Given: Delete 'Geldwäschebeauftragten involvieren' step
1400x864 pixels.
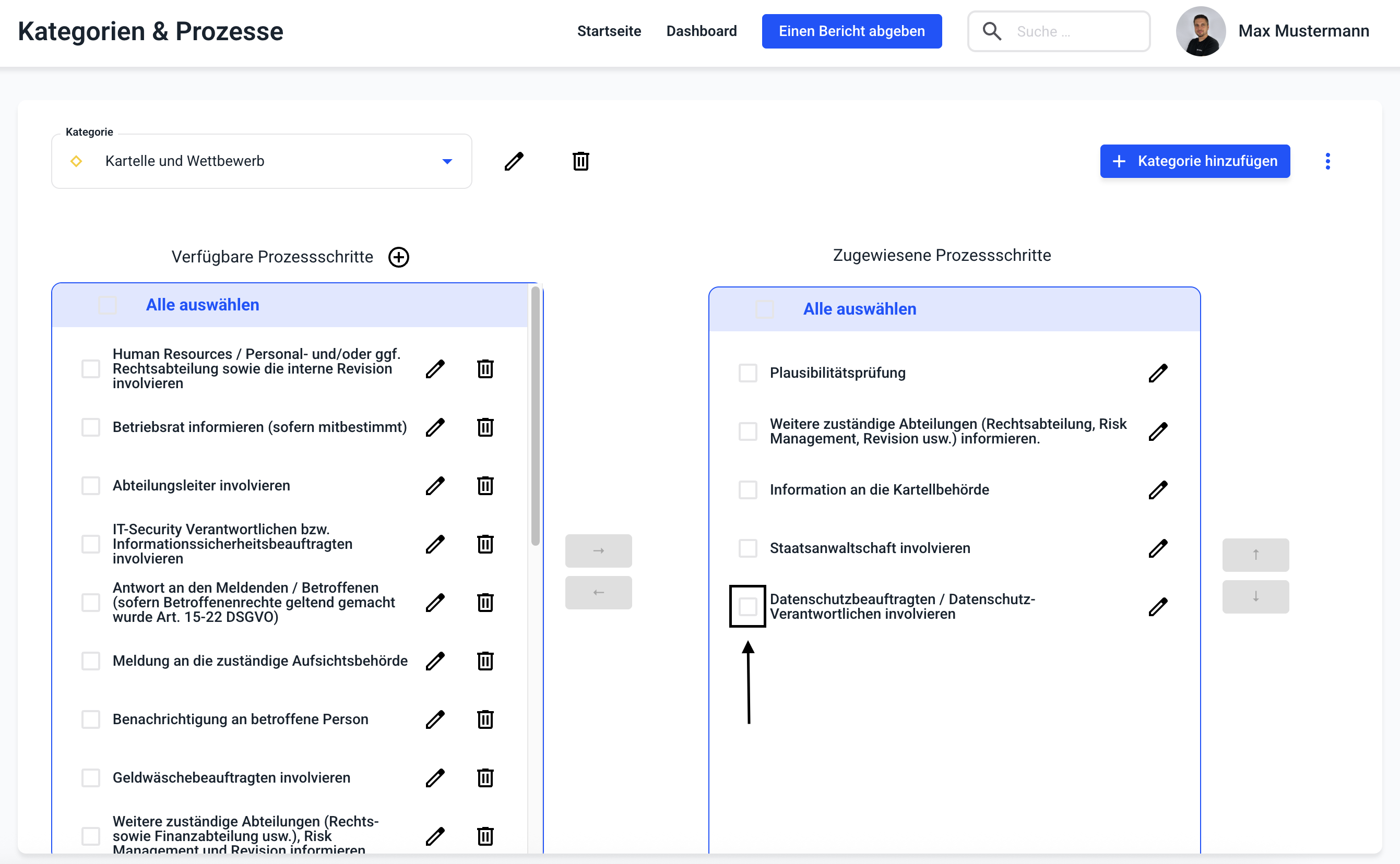Looking at the screenshot, I should pos(485,778).
